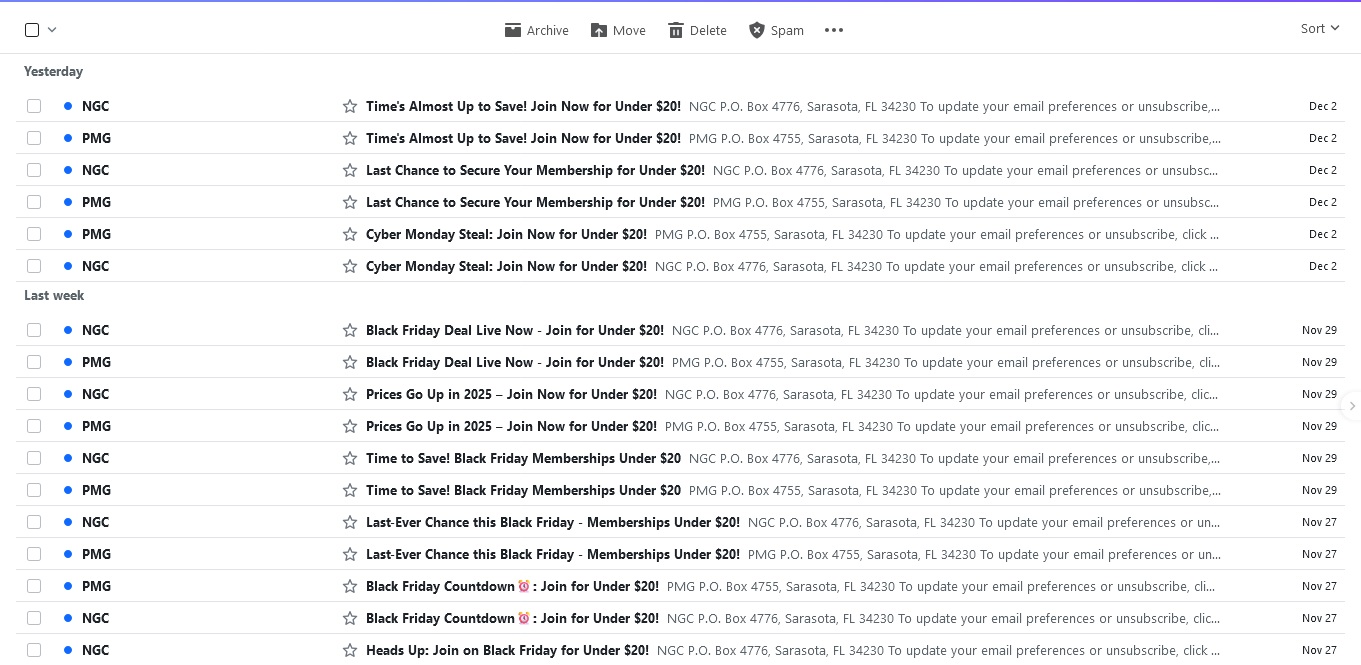The width and height of the screenshot is (1361, 665).
Task: Click the right-edge panel expand arrow
Action: pos(1352,406)
